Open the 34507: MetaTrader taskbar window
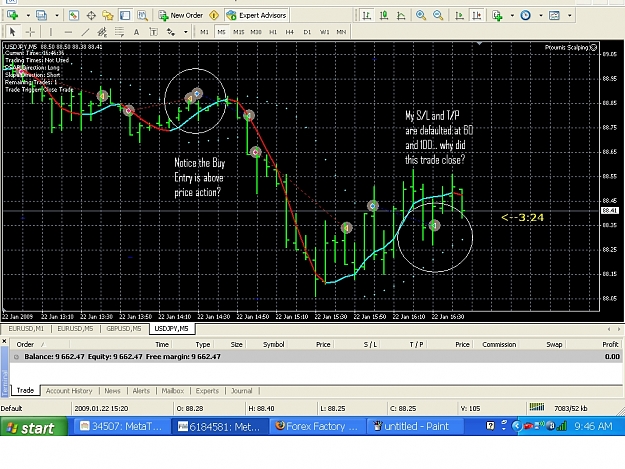This screenshot has width=625, height=469. tap(121, 427)
